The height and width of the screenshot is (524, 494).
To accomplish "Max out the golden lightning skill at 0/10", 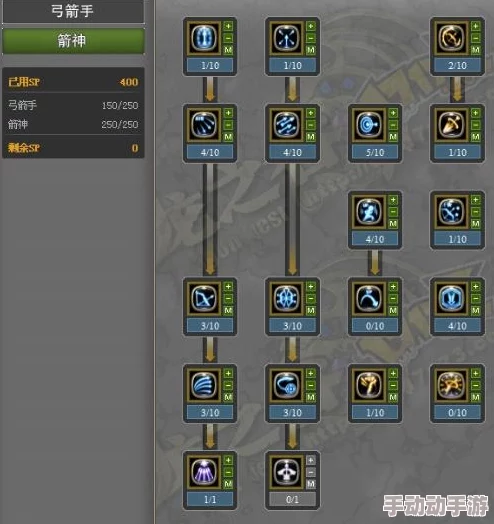I will coord(476,397).
